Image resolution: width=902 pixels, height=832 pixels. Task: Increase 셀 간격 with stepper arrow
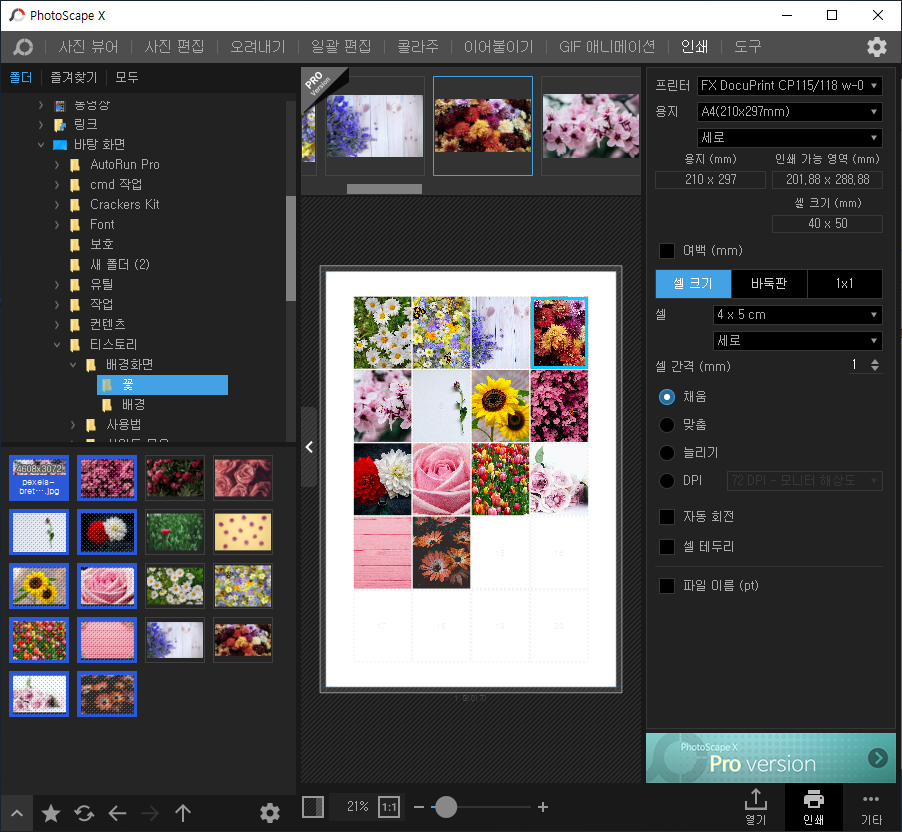[x=874, y=361]
